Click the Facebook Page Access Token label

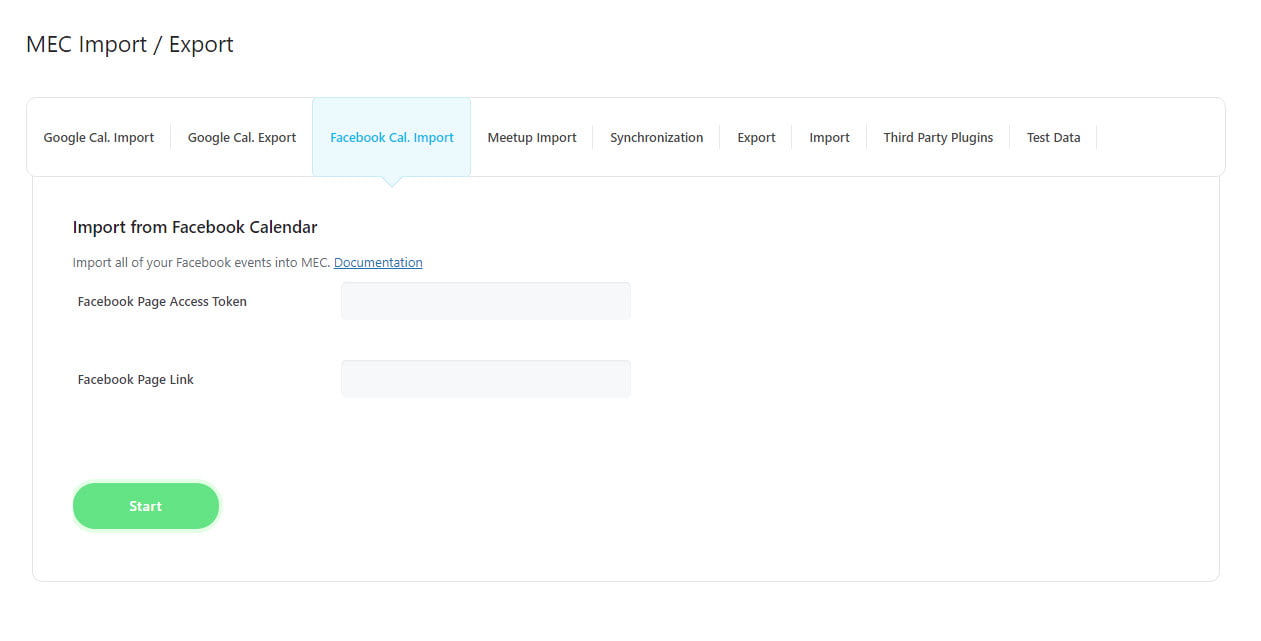162,301
